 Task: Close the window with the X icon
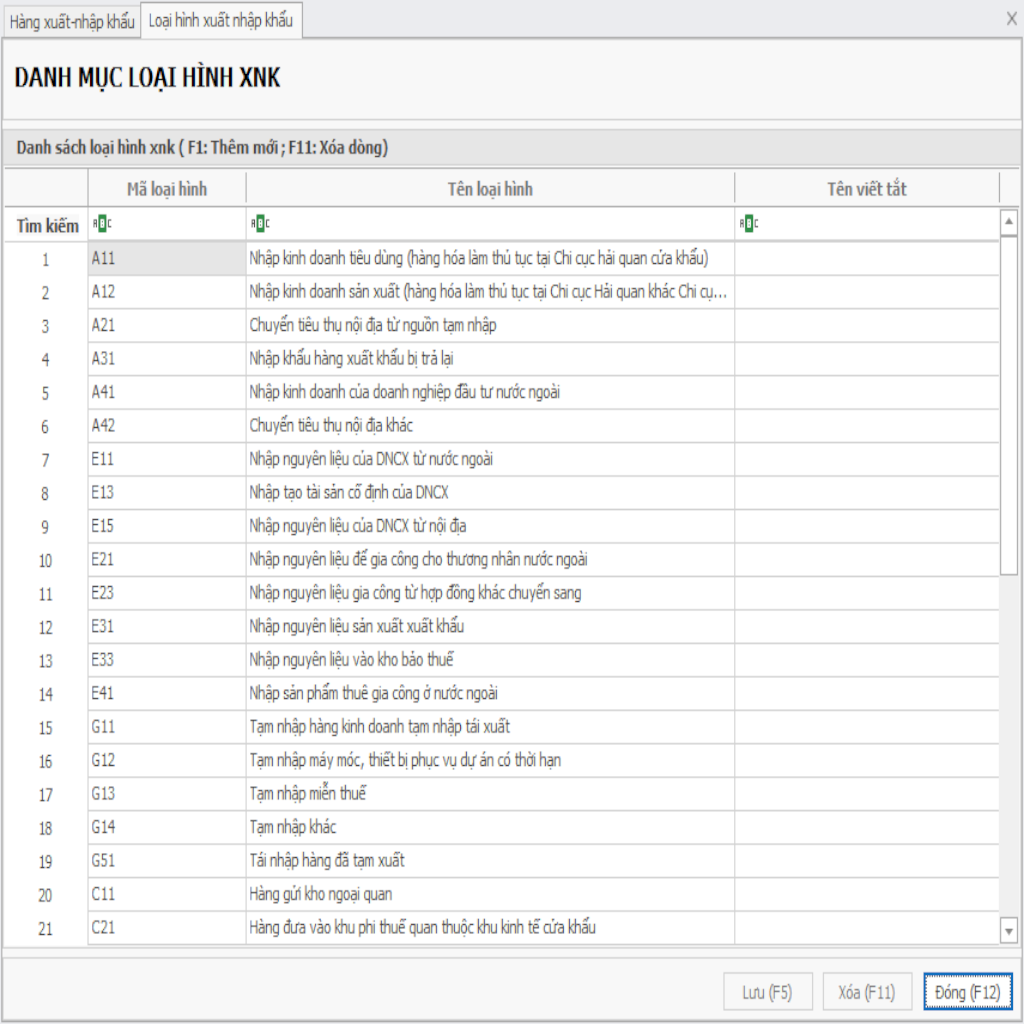(x=1011, y=19)
